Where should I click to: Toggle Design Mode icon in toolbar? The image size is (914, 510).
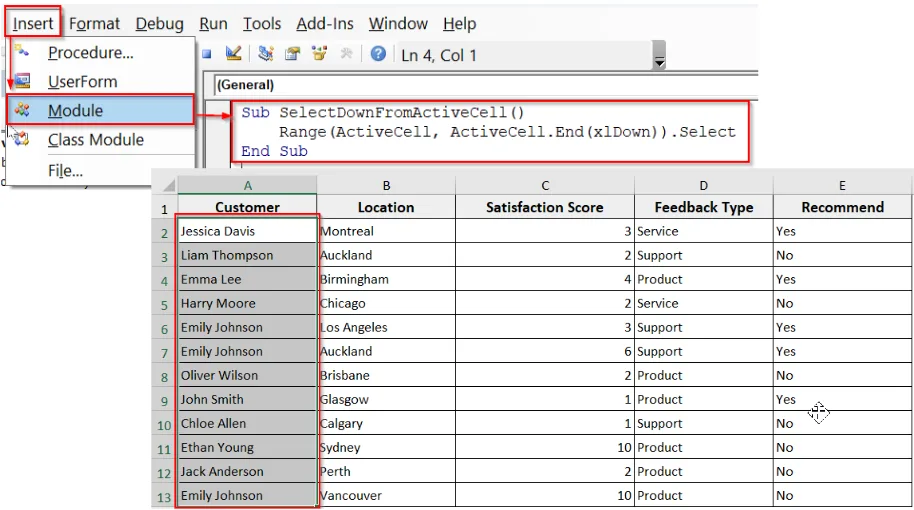233,54
